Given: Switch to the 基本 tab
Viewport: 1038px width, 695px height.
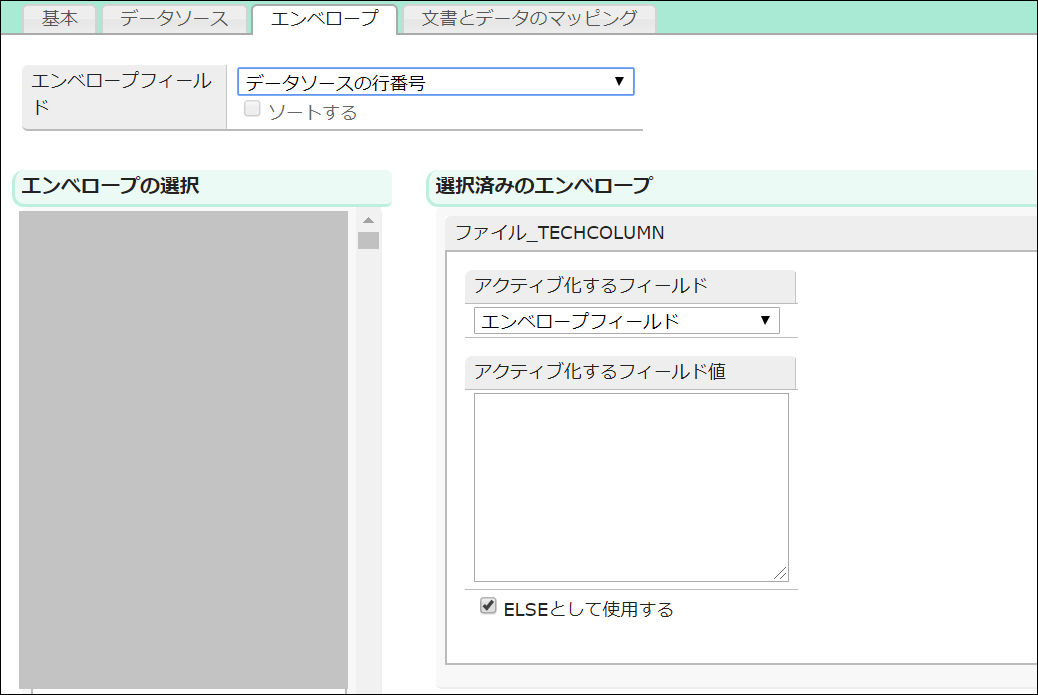Looking at the screenshot, I should (59, 19).
